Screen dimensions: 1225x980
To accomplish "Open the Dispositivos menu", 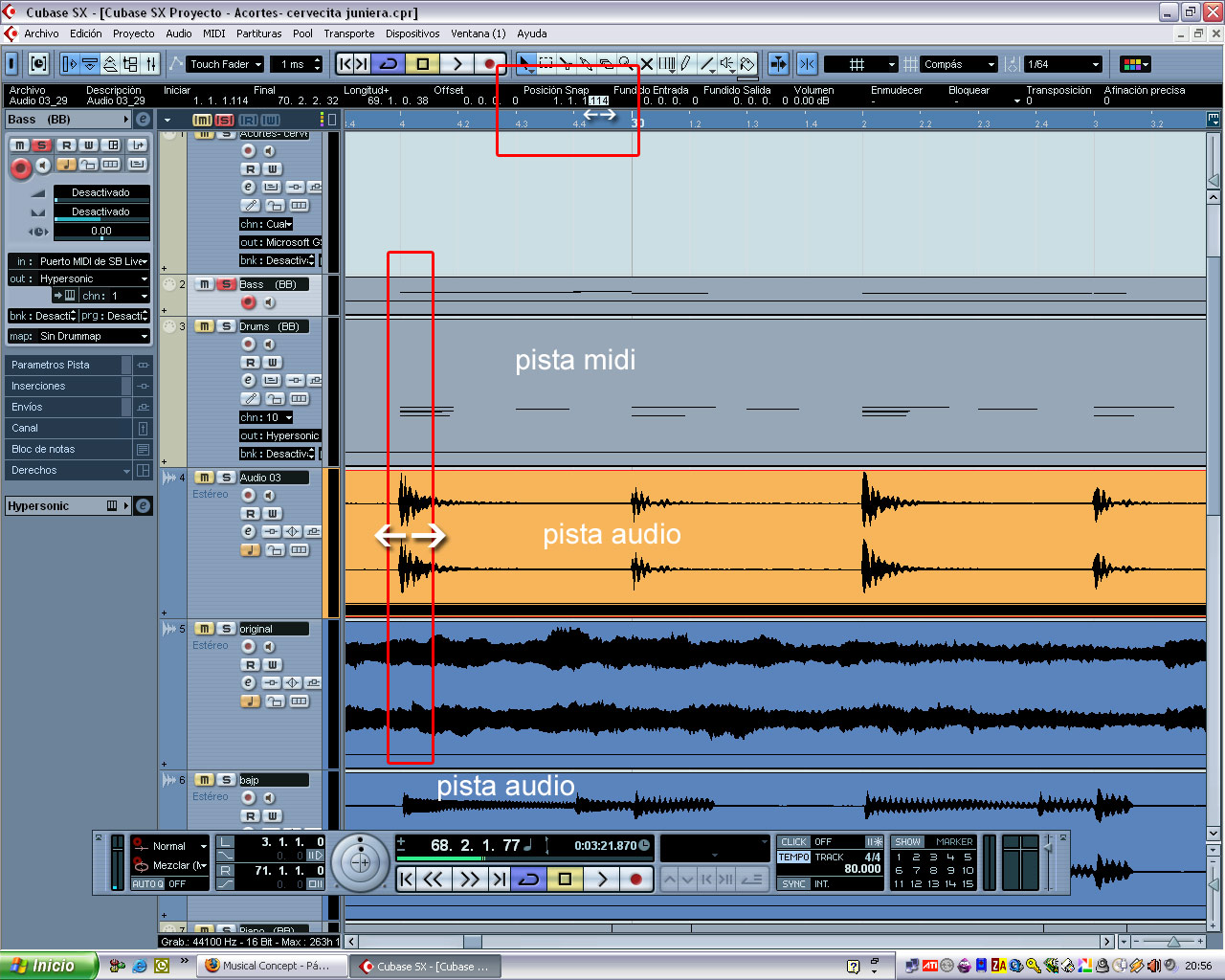I will point(412,33).
